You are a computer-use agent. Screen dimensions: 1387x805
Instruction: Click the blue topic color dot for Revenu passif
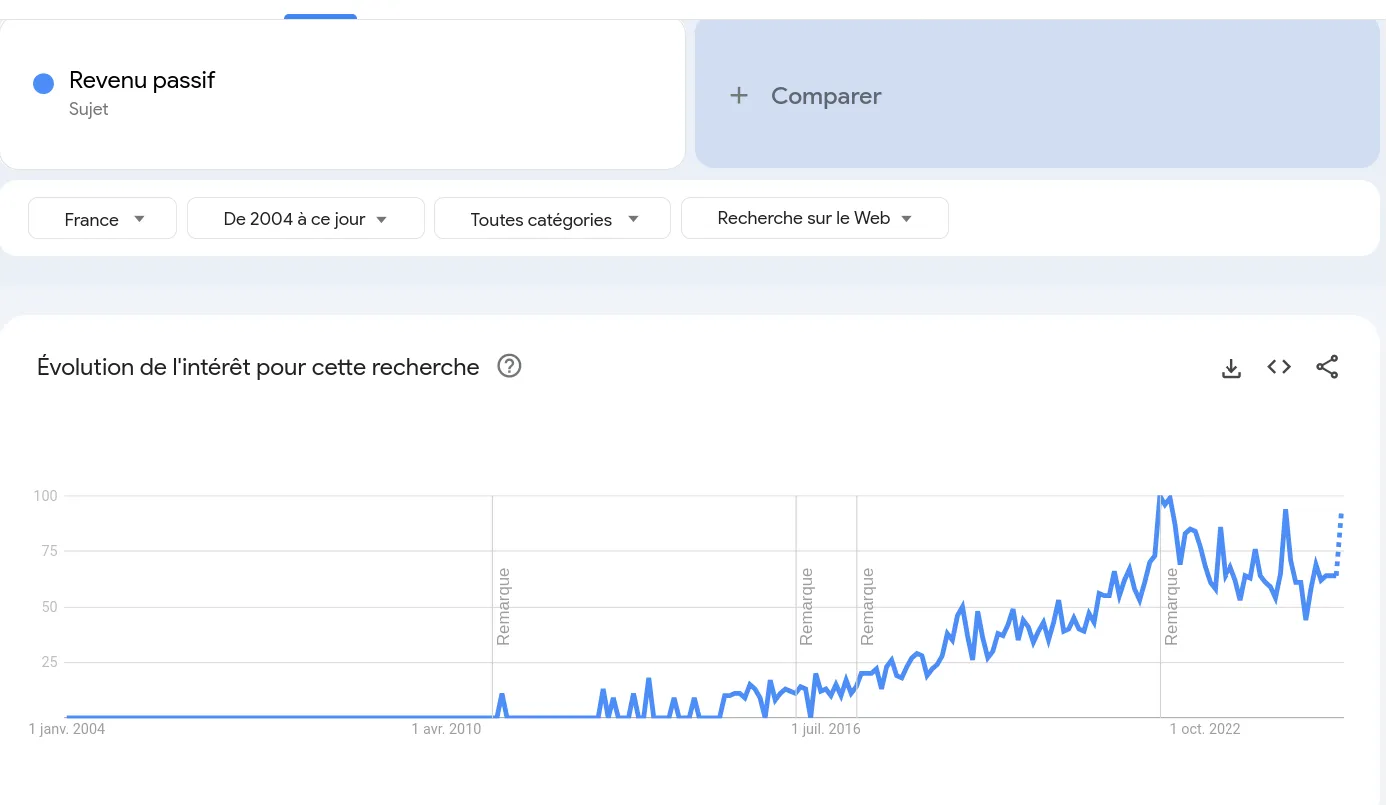coord(43,83)
